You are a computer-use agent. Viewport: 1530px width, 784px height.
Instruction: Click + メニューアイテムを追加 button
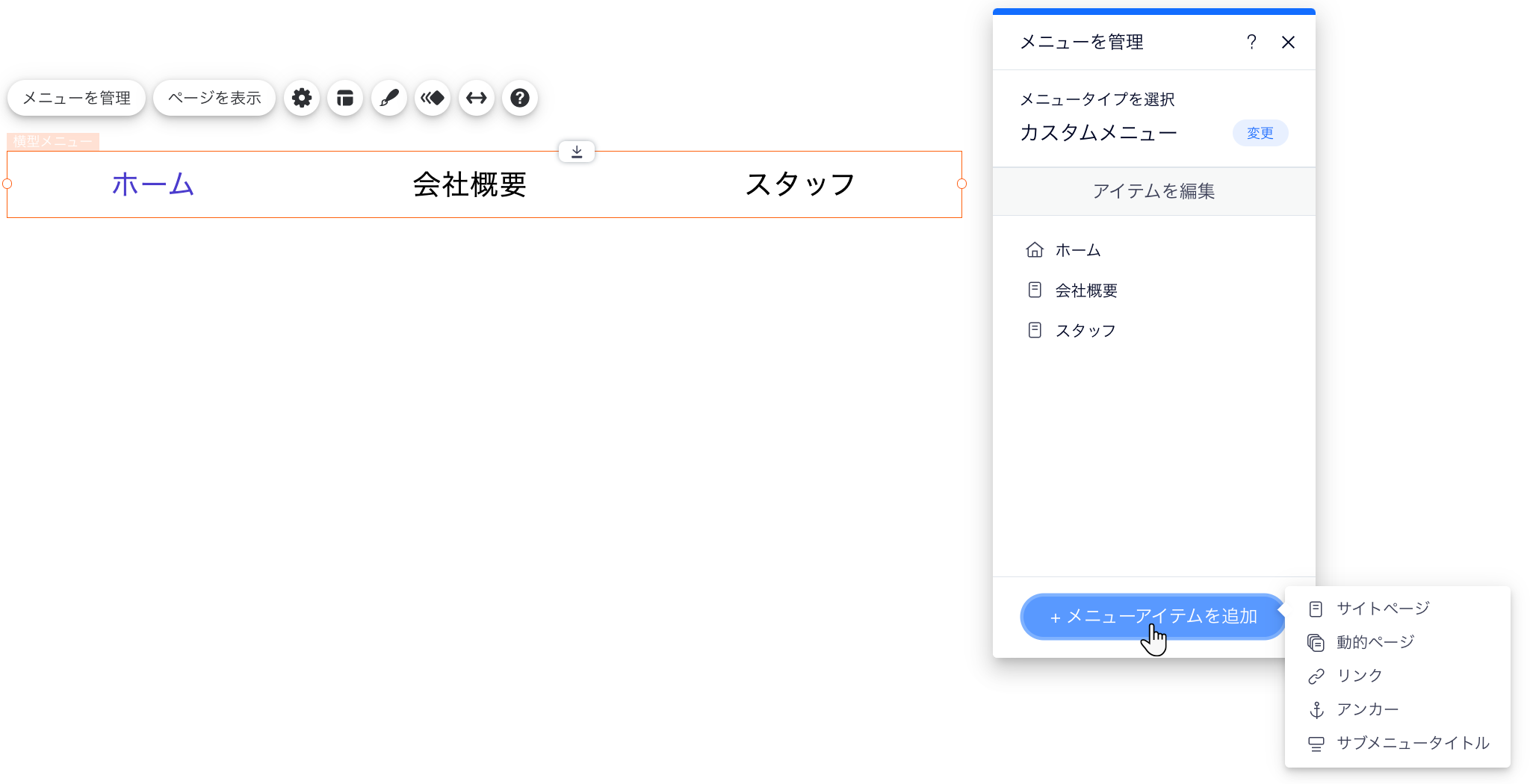coord(1153,617)
